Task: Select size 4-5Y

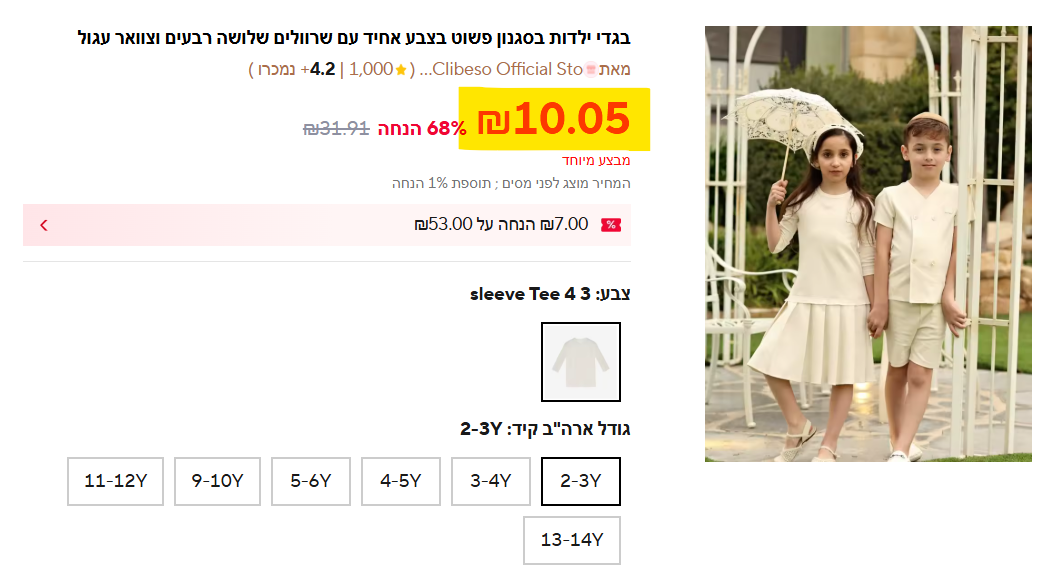Action: 401,481
